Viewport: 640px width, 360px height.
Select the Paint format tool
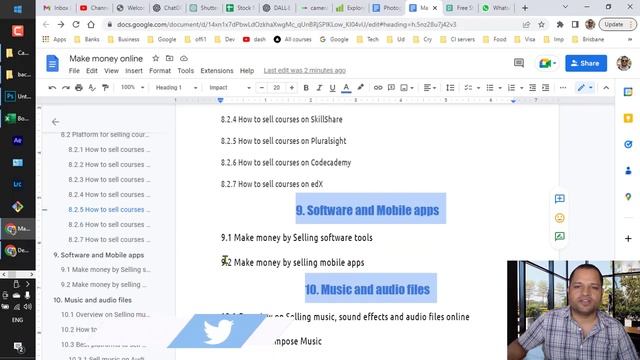click(x=105, y=87)
